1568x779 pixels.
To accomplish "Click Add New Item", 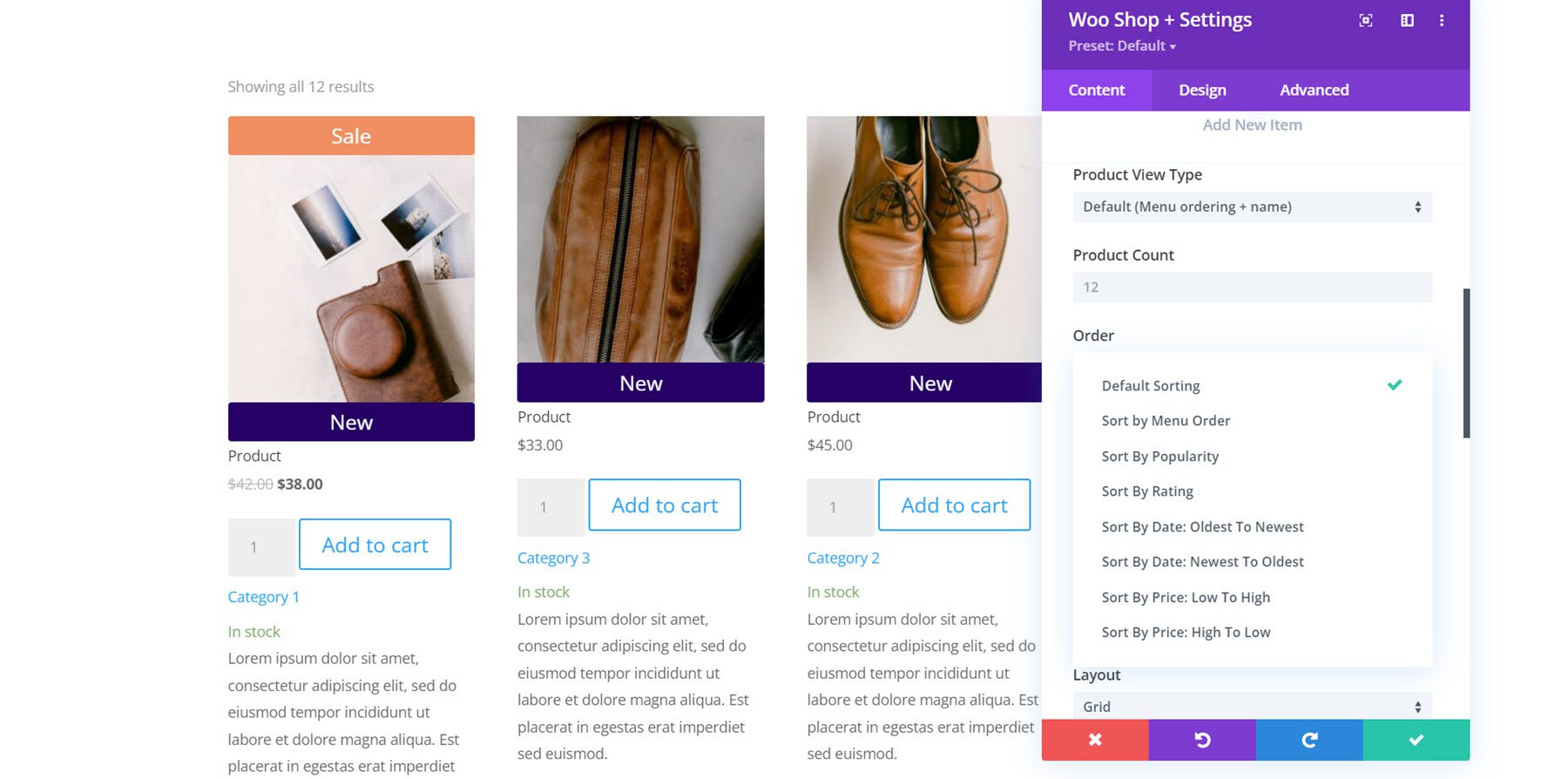I will 1252,125.
